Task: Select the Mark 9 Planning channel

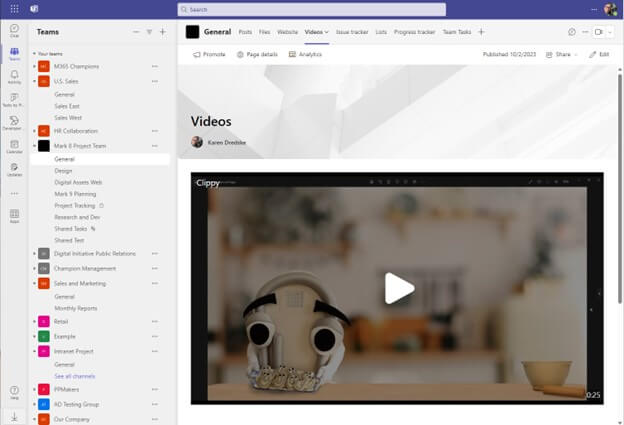Action: click(x=75, y=194)
